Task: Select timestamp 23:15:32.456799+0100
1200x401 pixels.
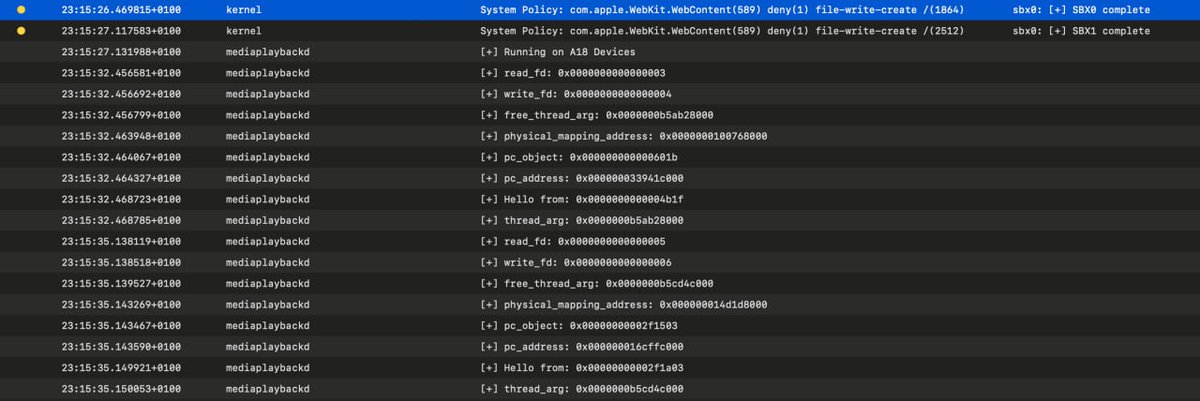Action: pos(121,115)
